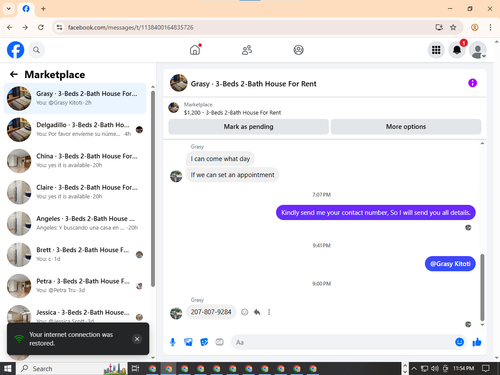Click the Windows taskbar Search box
The width and height of the screenshot is (500, 375).
pos(72,368)
